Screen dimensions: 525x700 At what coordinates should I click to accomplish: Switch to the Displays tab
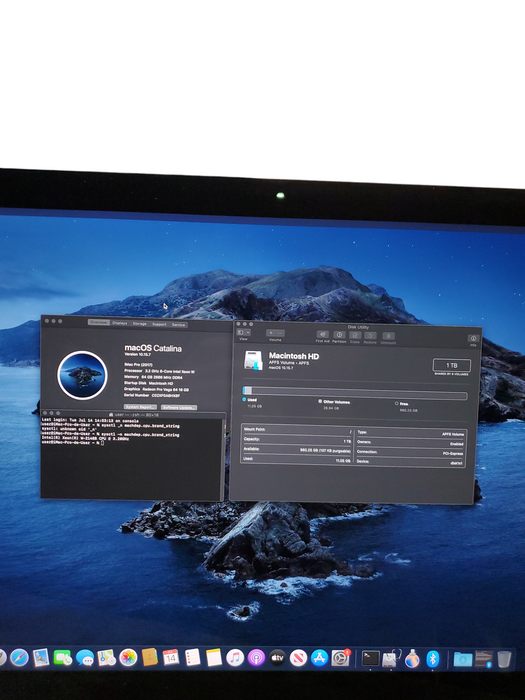click(120, 323)
